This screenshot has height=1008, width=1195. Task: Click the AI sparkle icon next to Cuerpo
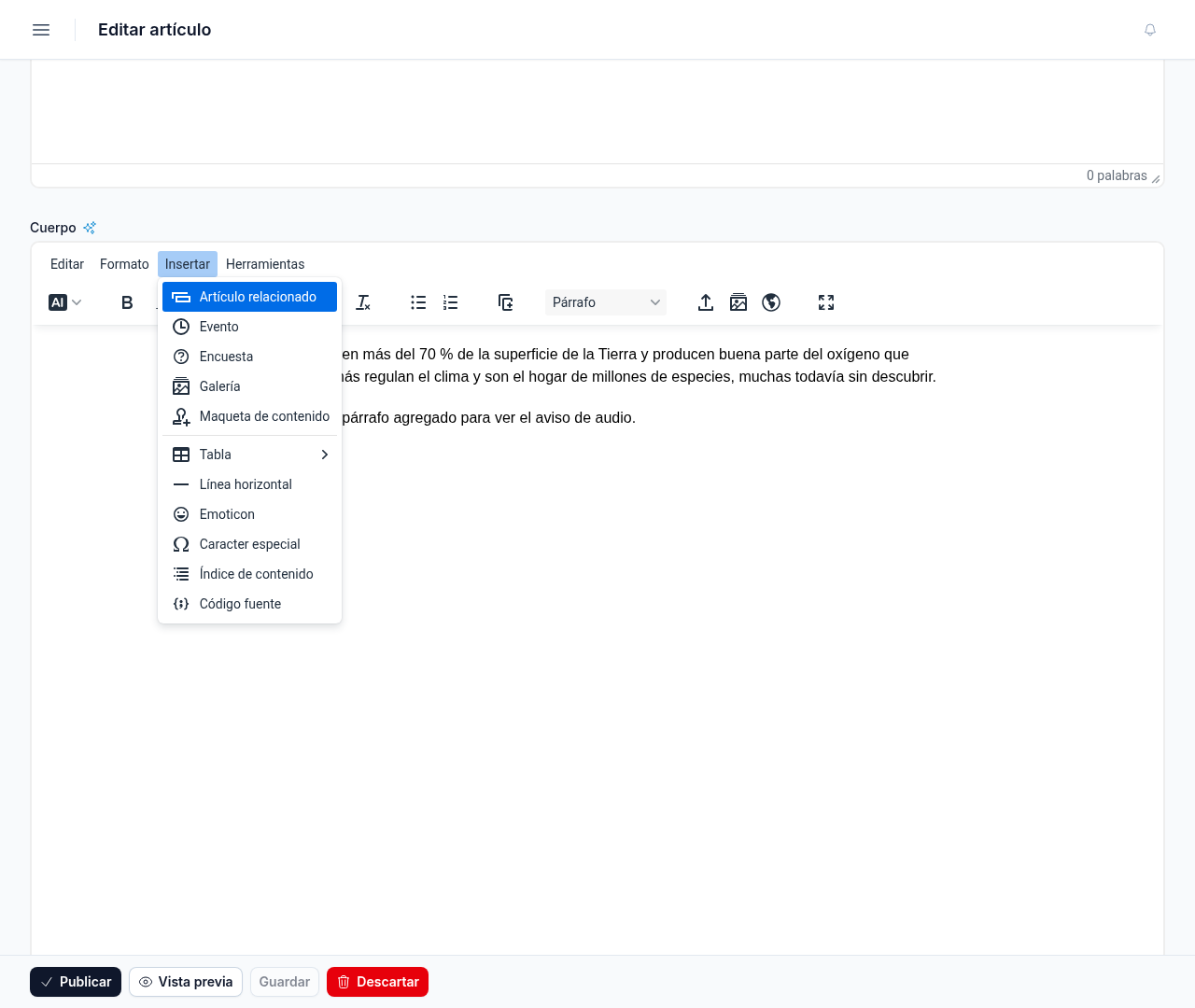[x=90, y=228]
